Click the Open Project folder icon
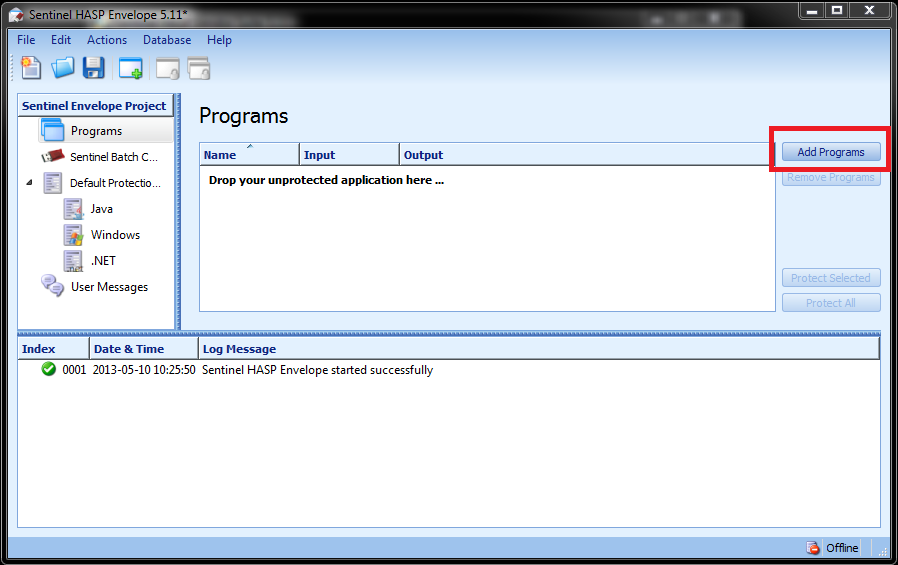This screenshot has width=898, height=565. pyautogui.click(x=63, y=68)
